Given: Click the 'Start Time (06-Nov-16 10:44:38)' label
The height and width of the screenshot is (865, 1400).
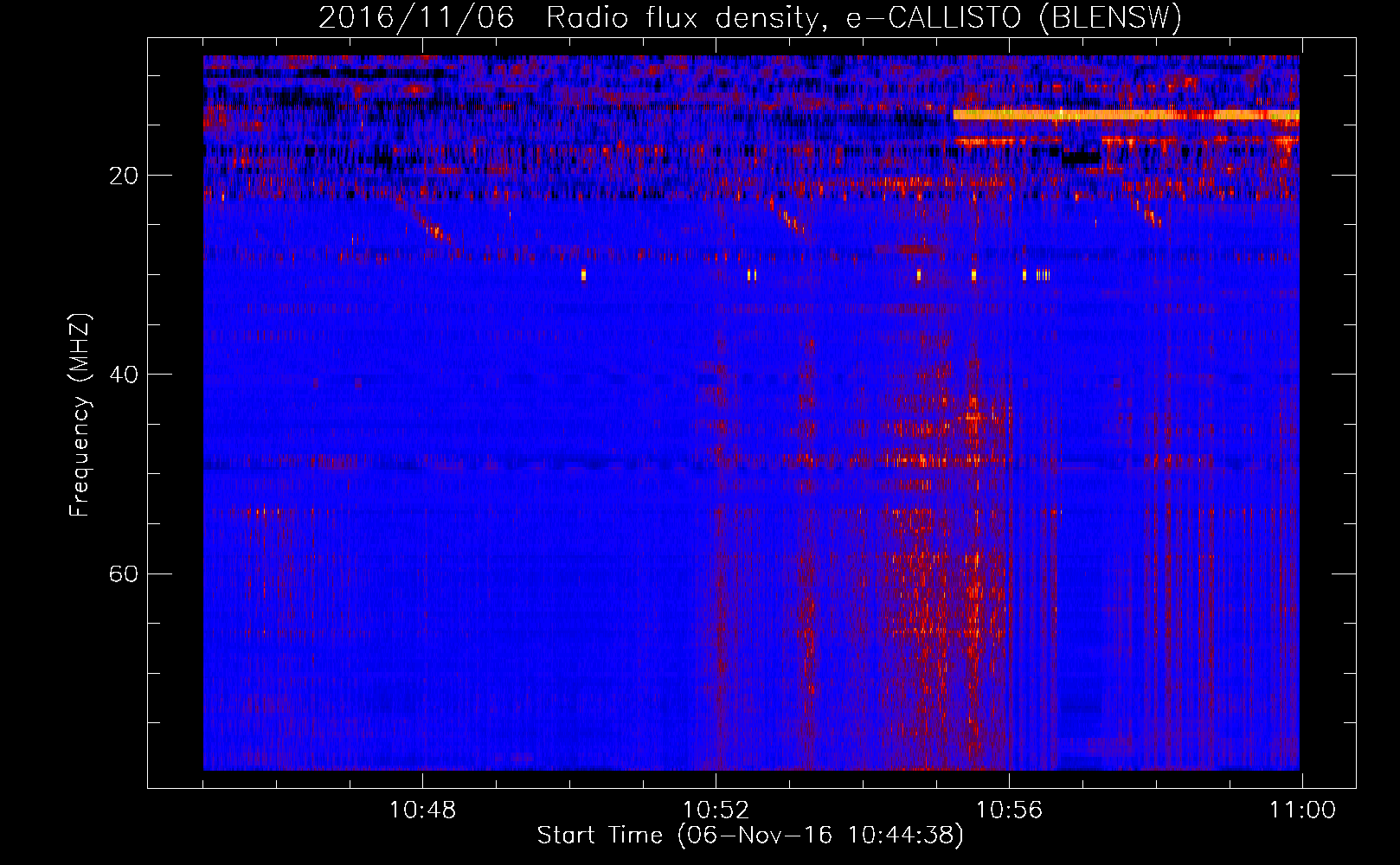Looking at the screenshot, I should (x=750, y=836).
